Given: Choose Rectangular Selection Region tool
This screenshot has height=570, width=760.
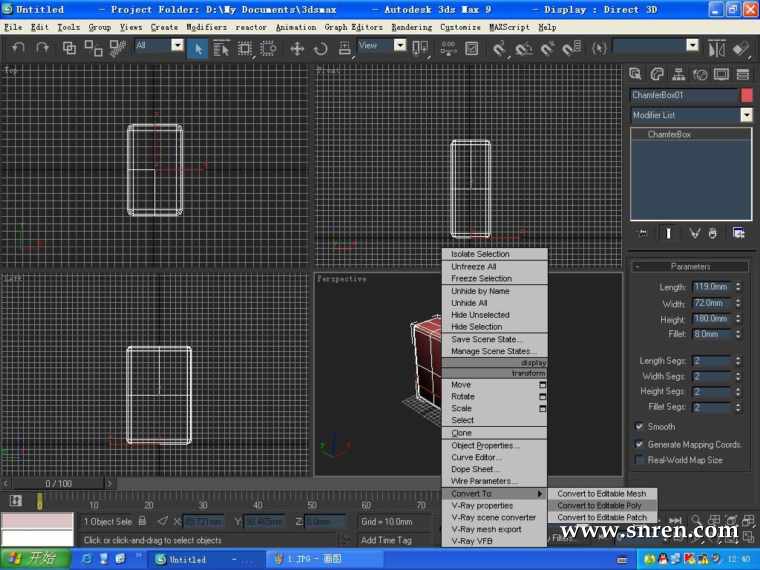Looking at the screenshot, I should tap(245, 48).
